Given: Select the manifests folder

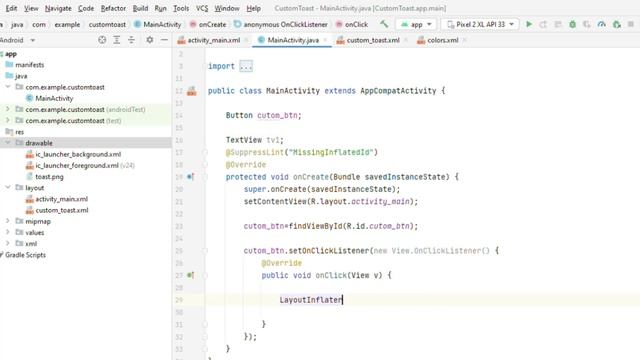Looking at the screenshot, I should (25, 65).
